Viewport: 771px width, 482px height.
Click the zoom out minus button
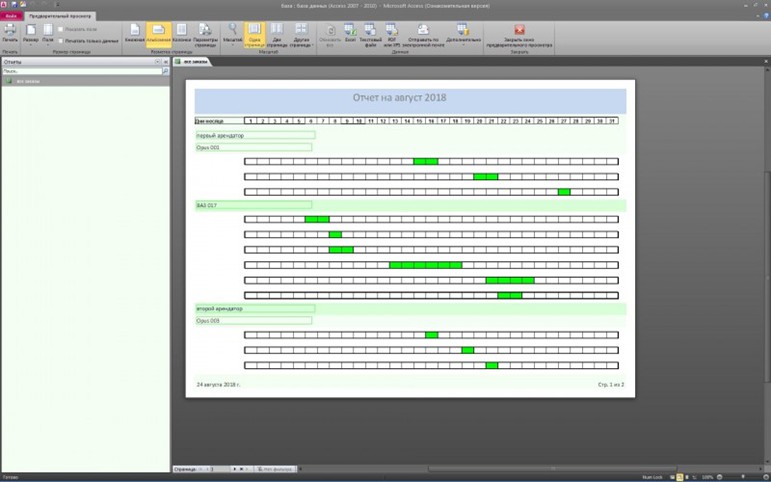click(x=720, y=477)
